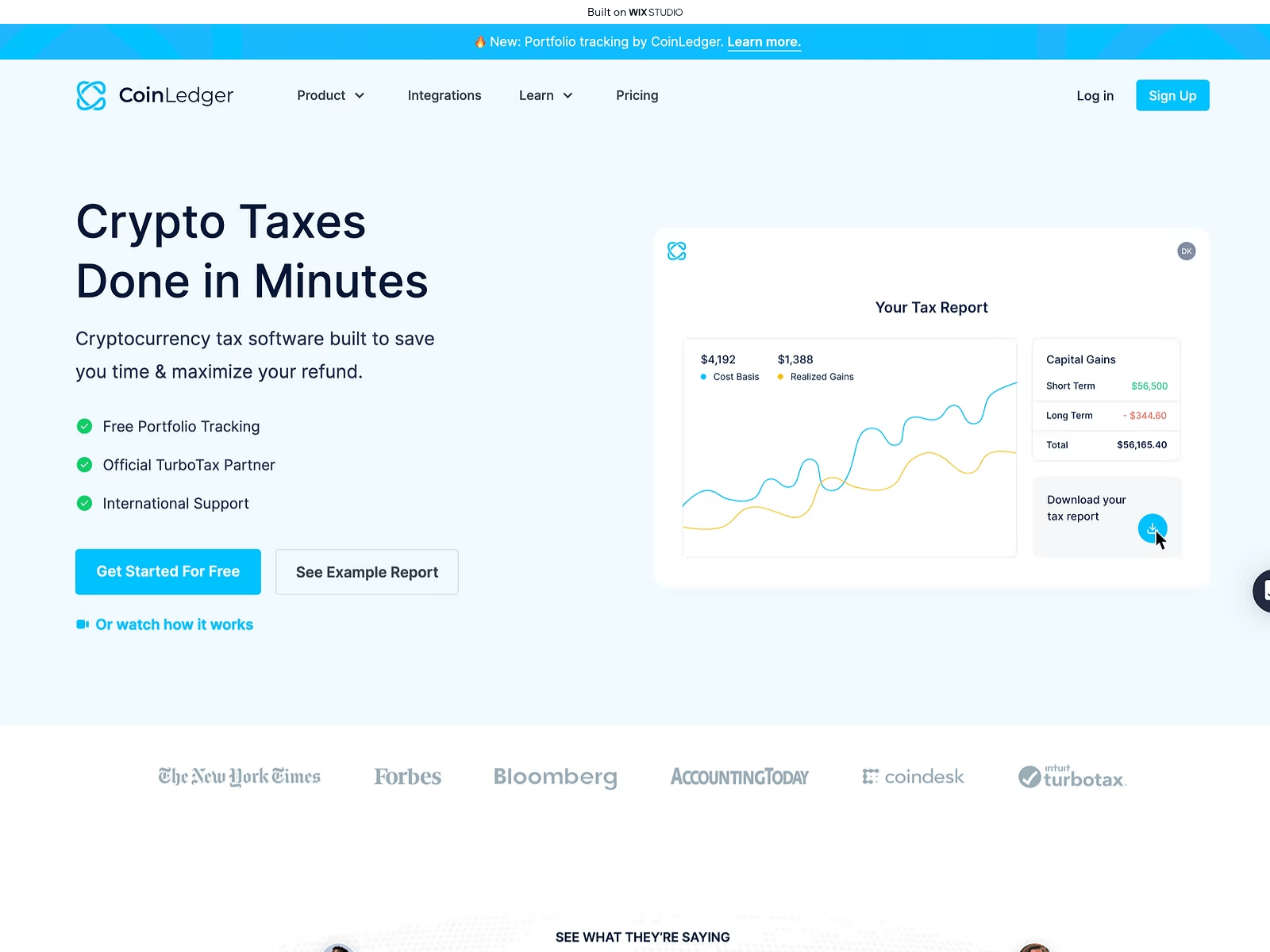Image resolution: width=1270 pixels, height=952 pixels.
Task: Click the Short Term $56,500 row
Action: 1106,386
